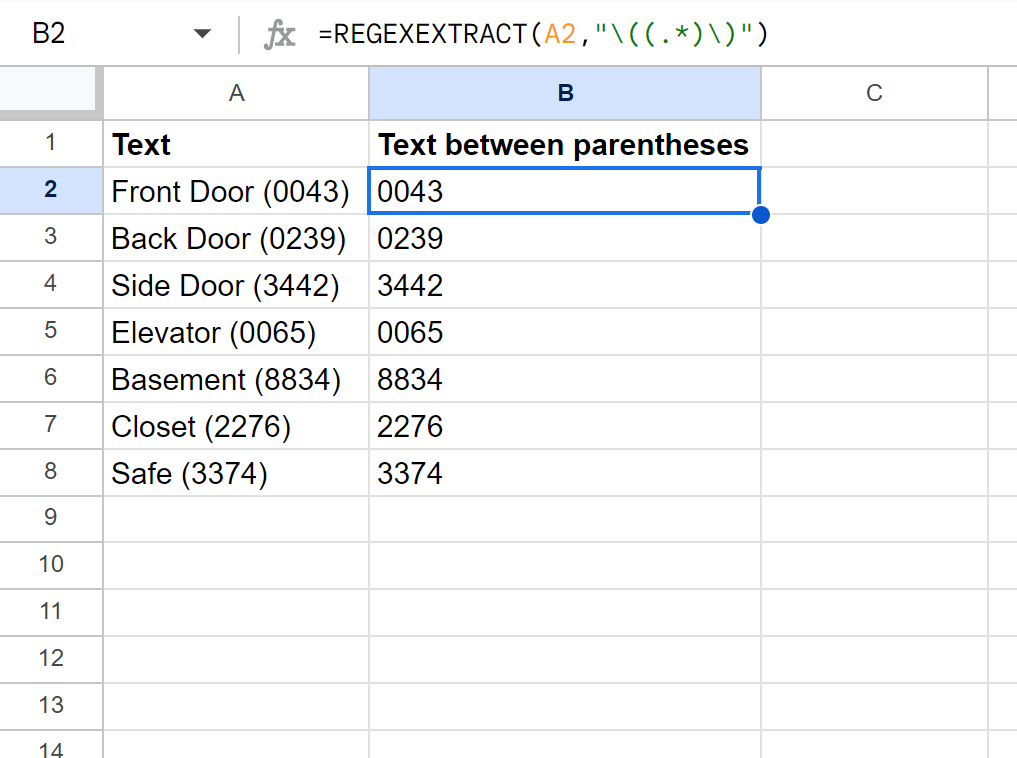Screen dimensions: 1017x758
Task: Click the Text header cell
Action: [x=236, y=144]
